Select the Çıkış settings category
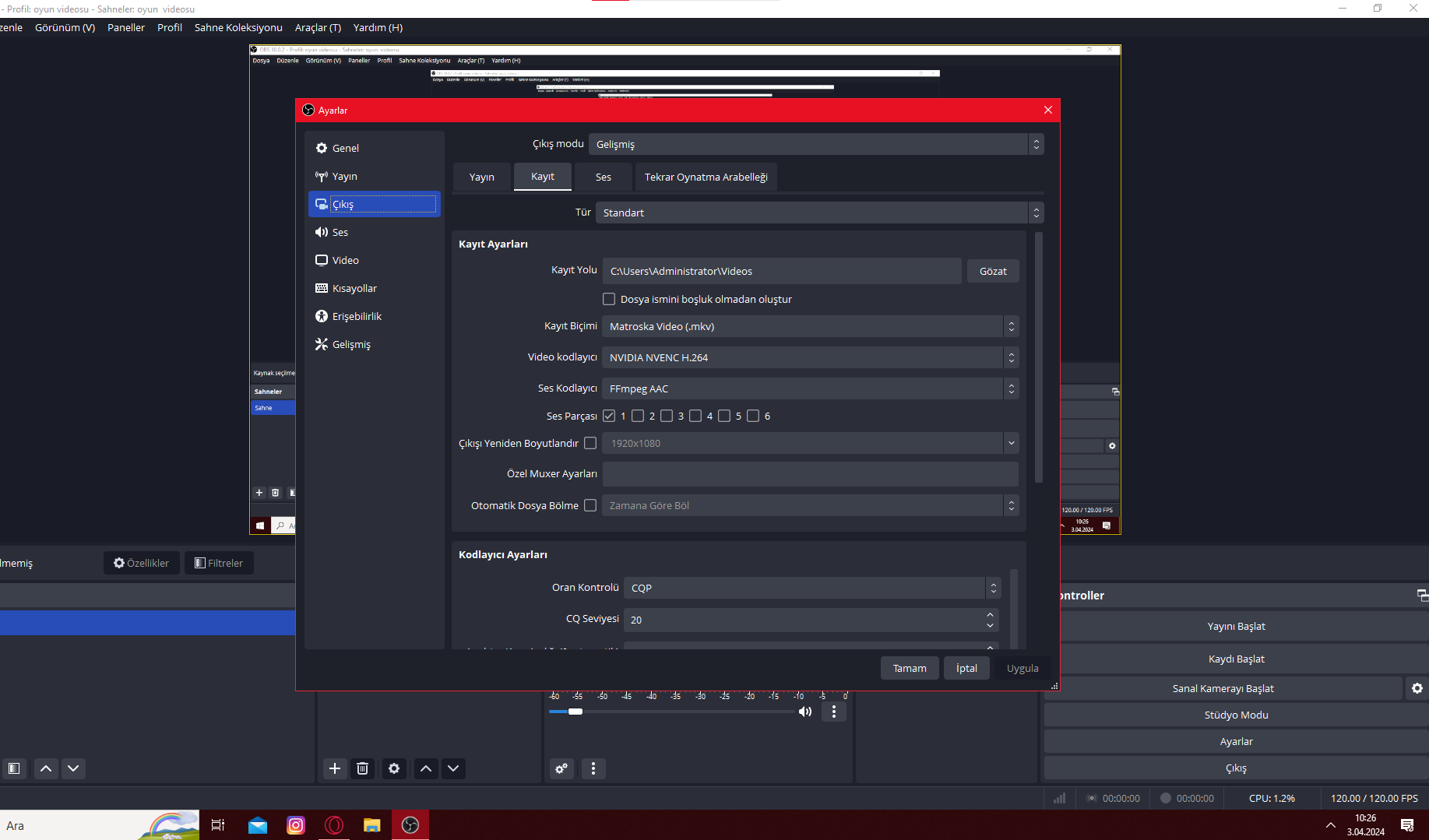 click(x=375, y=204)
